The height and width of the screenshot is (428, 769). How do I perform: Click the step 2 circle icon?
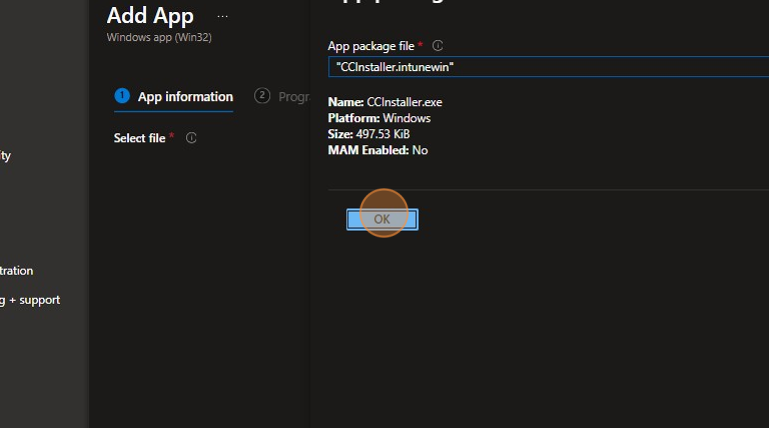tap(263, 96)
